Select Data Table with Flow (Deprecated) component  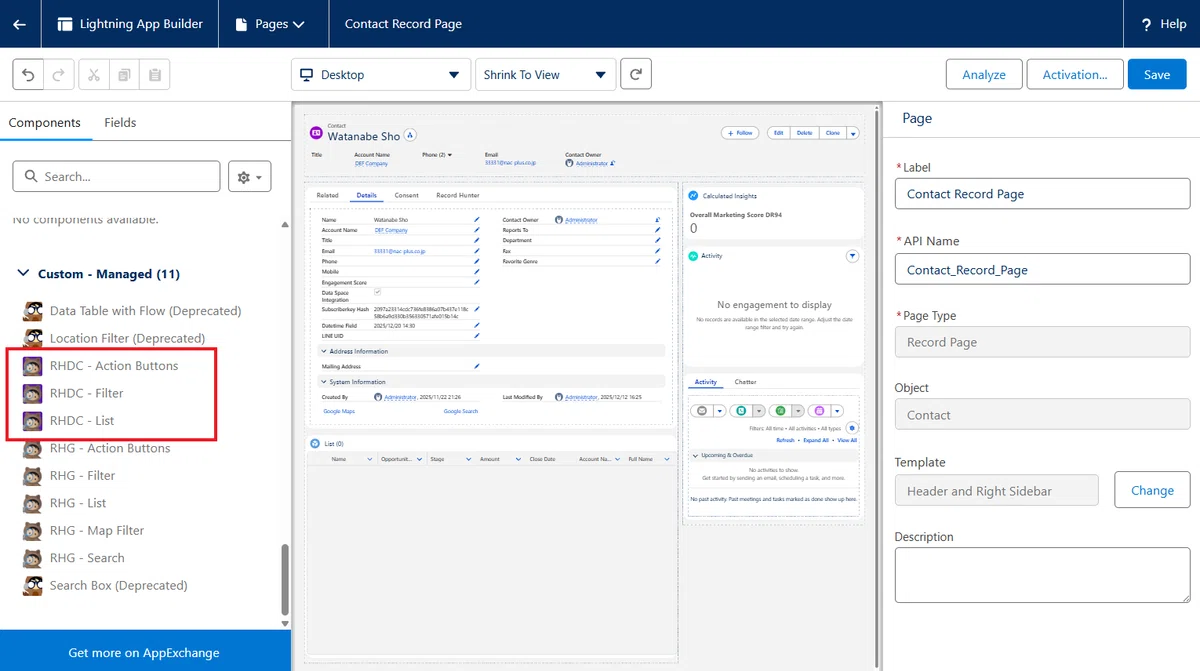pyautogui.click(x=132, y=311)
